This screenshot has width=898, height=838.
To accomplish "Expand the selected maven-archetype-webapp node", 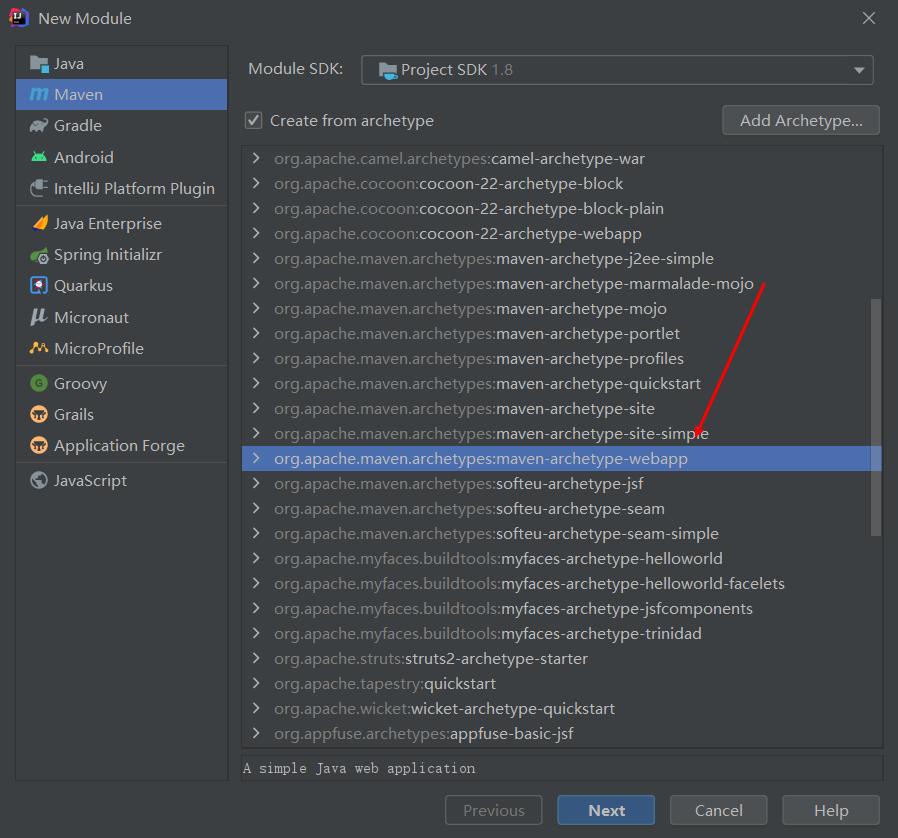I will (x=256, y=458).
